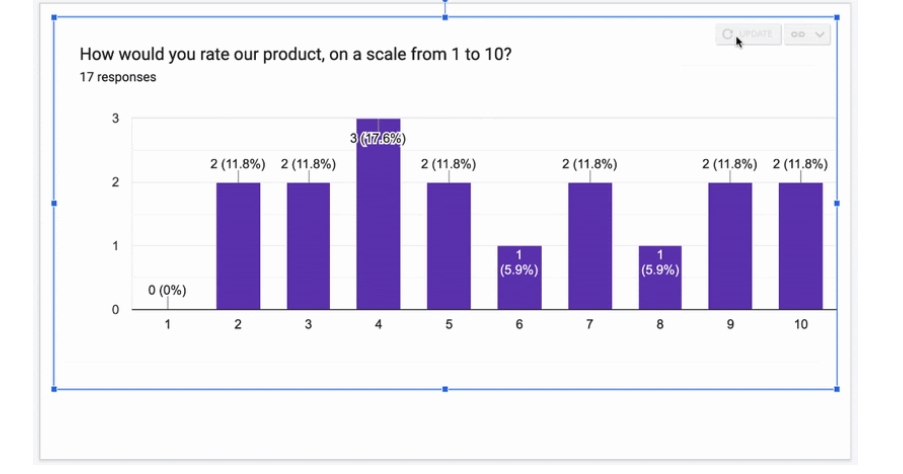The width and height of the screenshot is (903, 474).
Task: Click the x-axis label "8"
Action: tap(660, 325)
